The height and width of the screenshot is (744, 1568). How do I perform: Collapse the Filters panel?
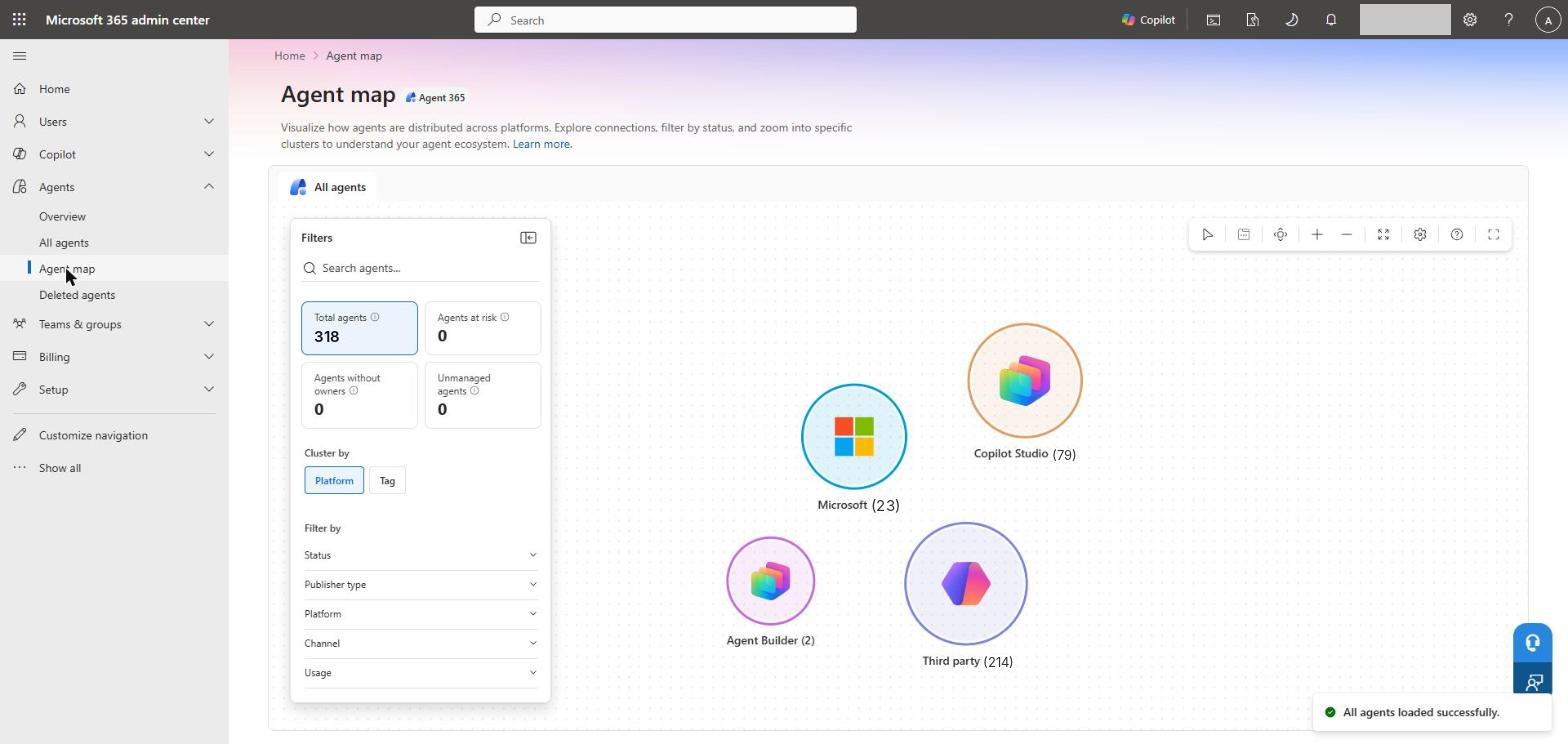(528, 237)
